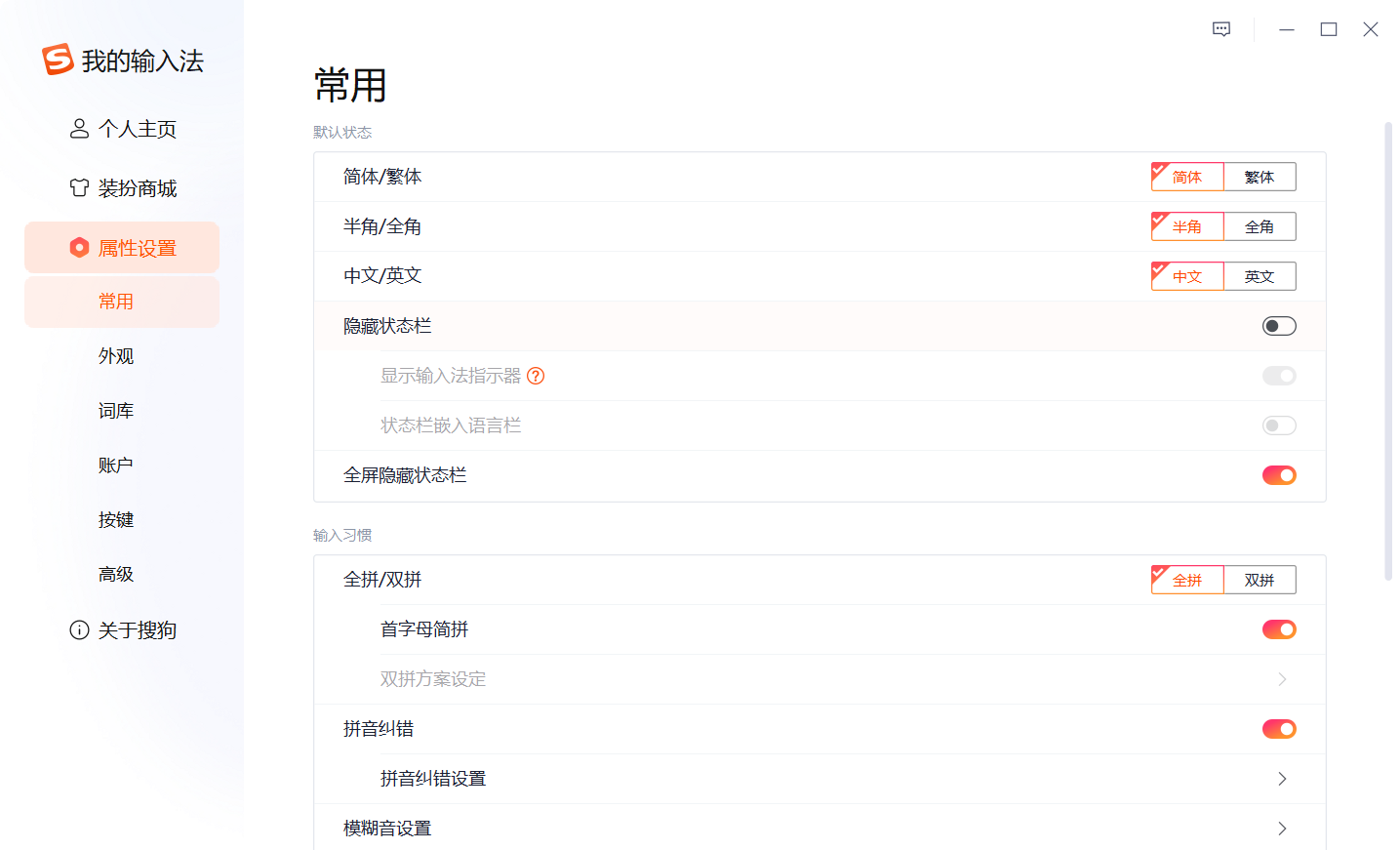Toggle 显示输入法指示器 switch
The height and width of the screenshot is (850, 1400).
[x=1279, y=376]
